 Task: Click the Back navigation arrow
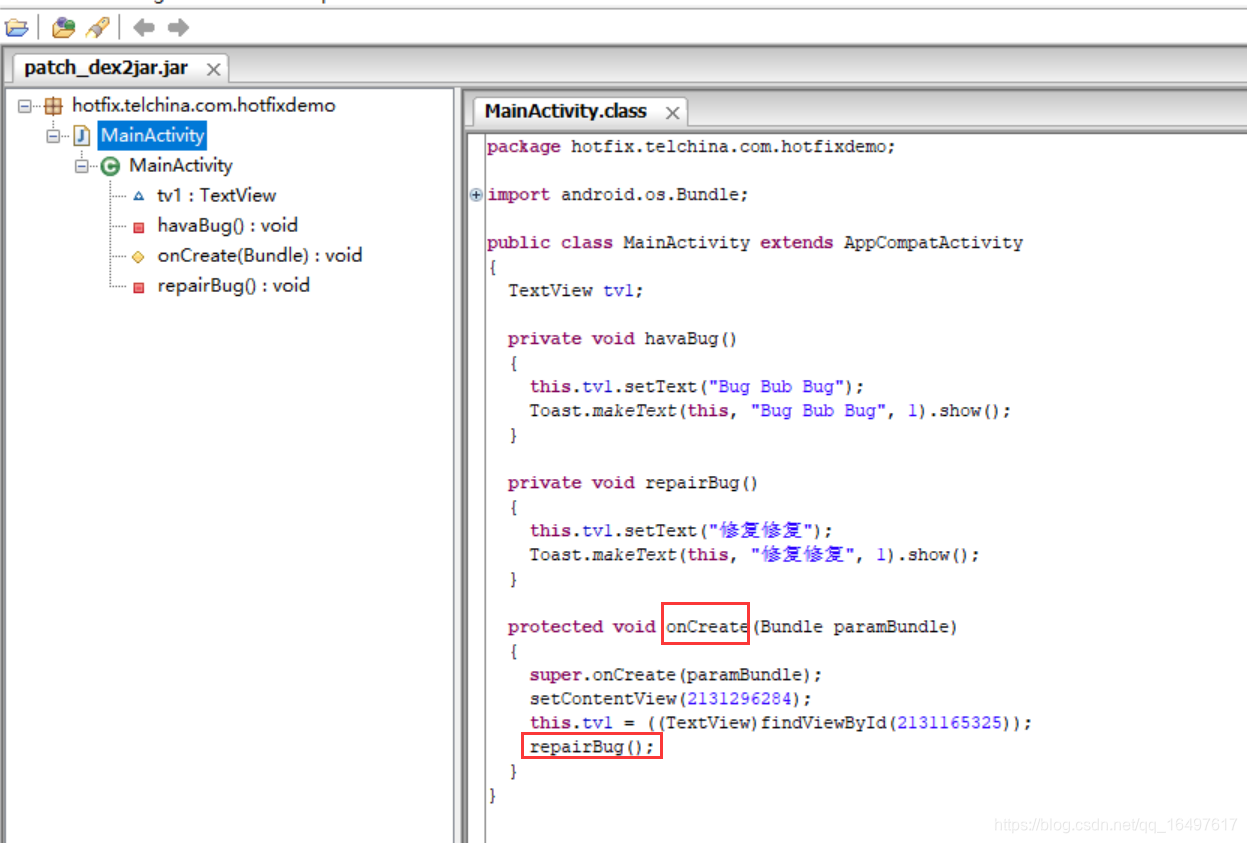click(x=143, y=27)
